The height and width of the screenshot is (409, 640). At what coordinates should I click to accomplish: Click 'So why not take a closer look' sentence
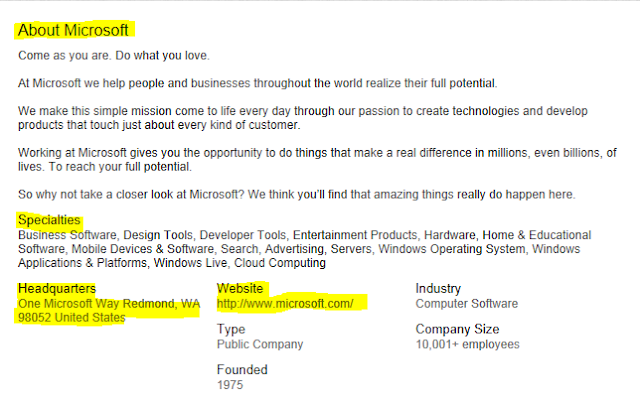(x=296, y=194)
